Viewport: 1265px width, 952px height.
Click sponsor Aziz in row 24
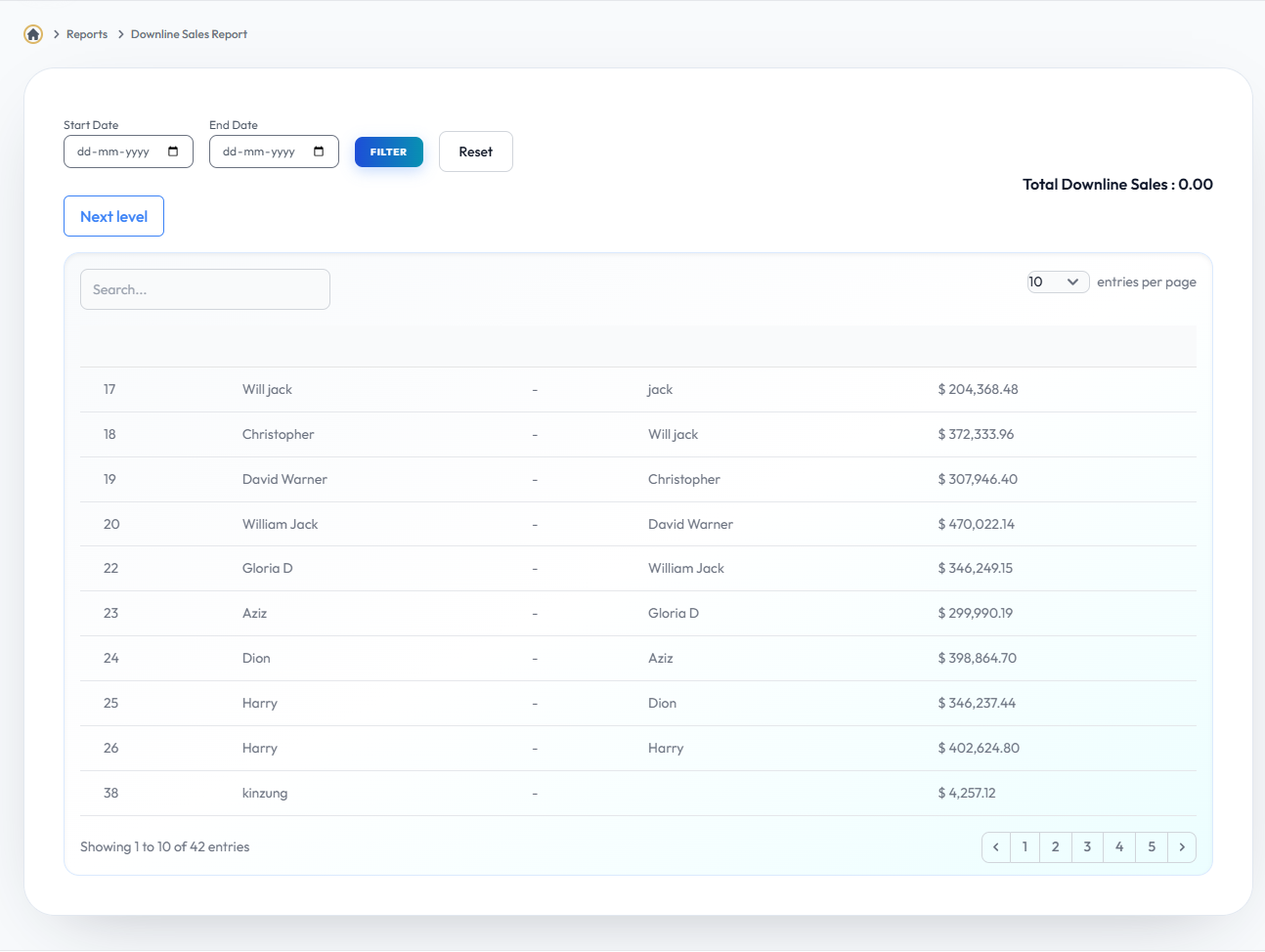pos(661,658)
